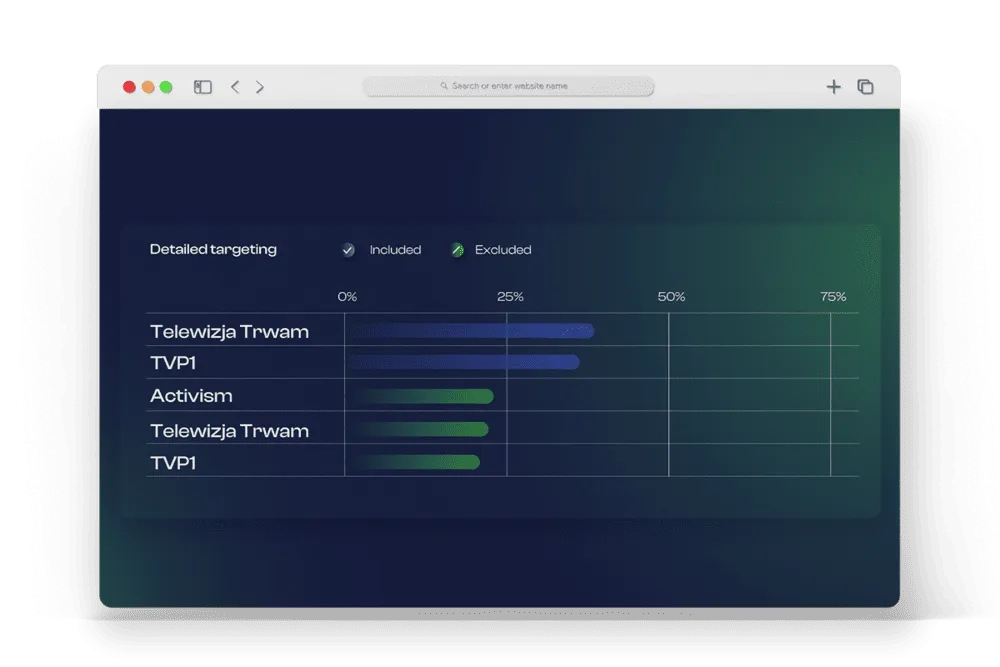Select the Activism row label
The height and width of the screenshot is (667, 1000).
pyautogui.click(x=191, y=396)
